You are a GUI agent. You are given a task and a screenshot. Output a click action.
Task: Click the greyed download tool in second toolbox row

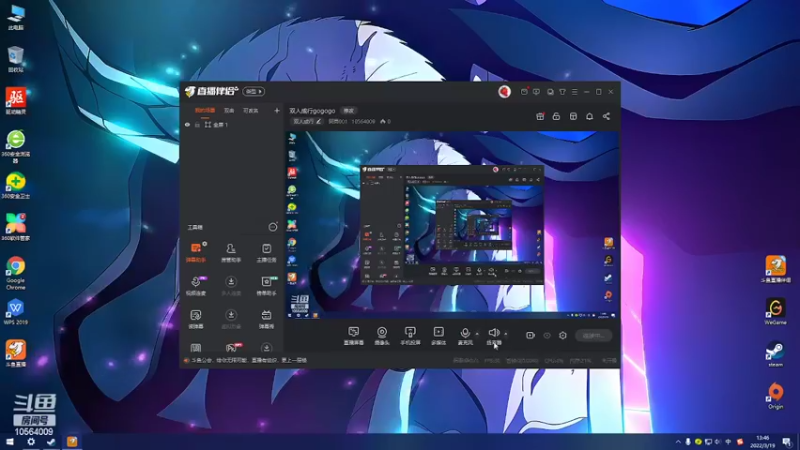pos(231,286)
